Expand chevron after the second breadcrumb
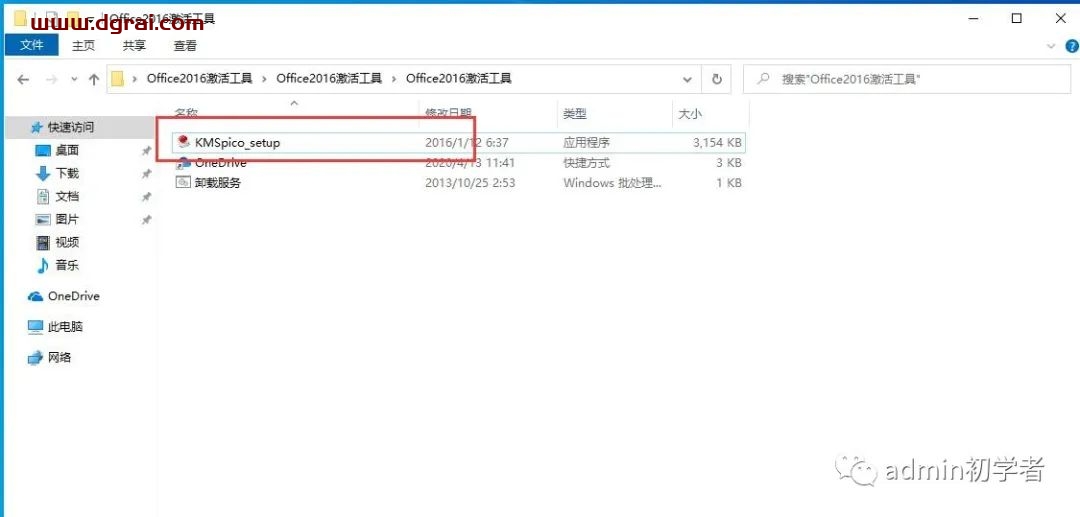The image size is (1080, 517). 394,78
